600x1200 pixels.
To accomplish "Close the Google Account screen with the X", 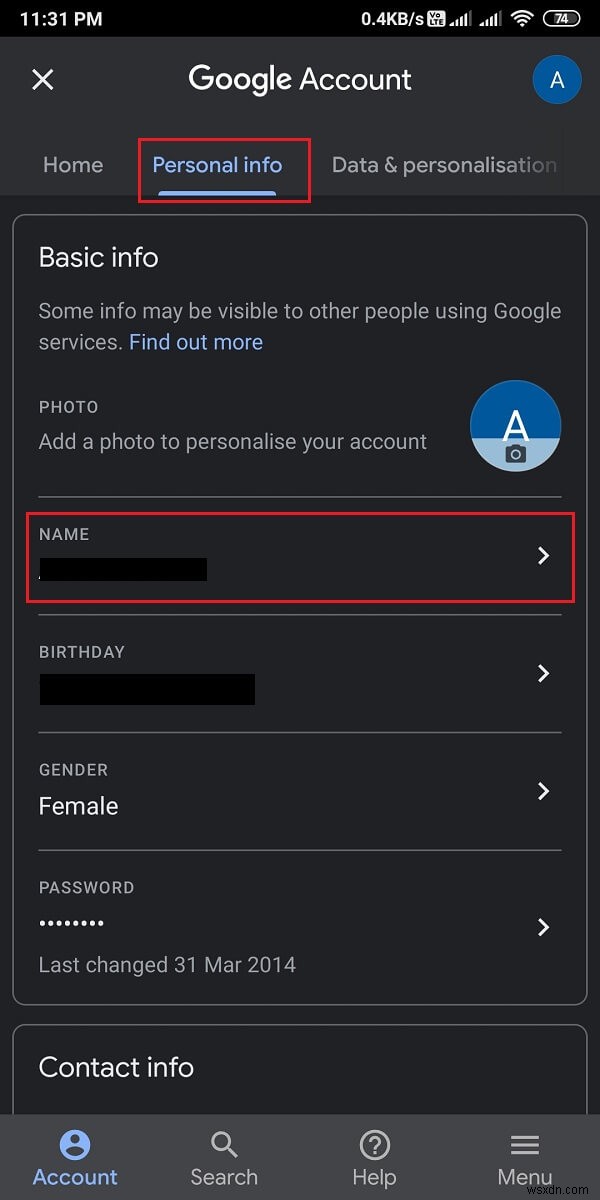I will 42,79.
